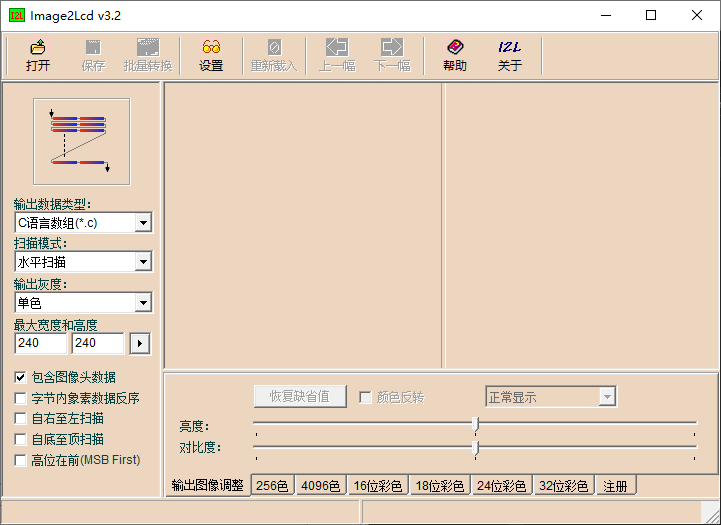Switch to the 32位彩色 tab

coord(564,485)
